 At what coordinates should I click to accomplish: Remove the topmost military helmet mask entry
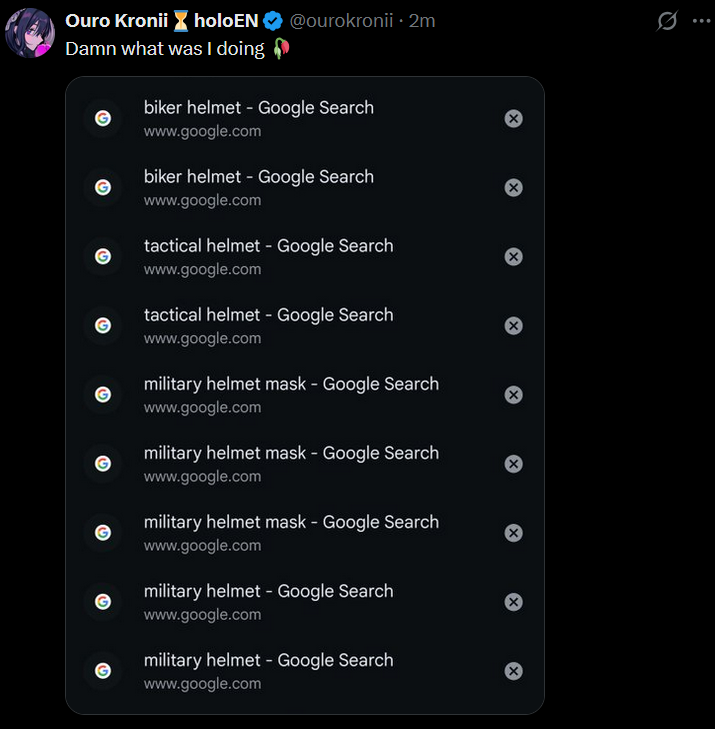(513, 395)
